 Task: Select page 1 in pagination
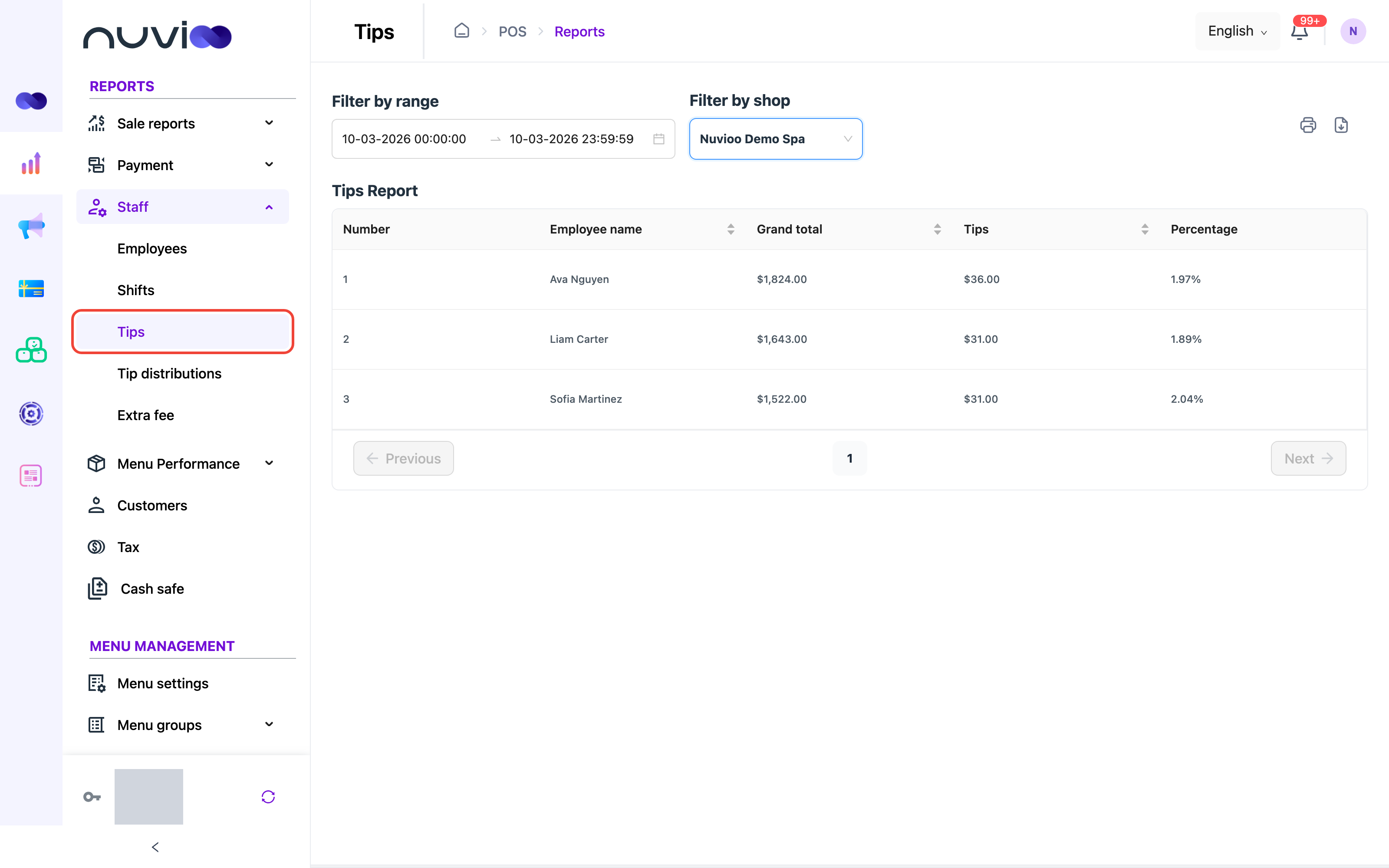[x=849, y=458]
